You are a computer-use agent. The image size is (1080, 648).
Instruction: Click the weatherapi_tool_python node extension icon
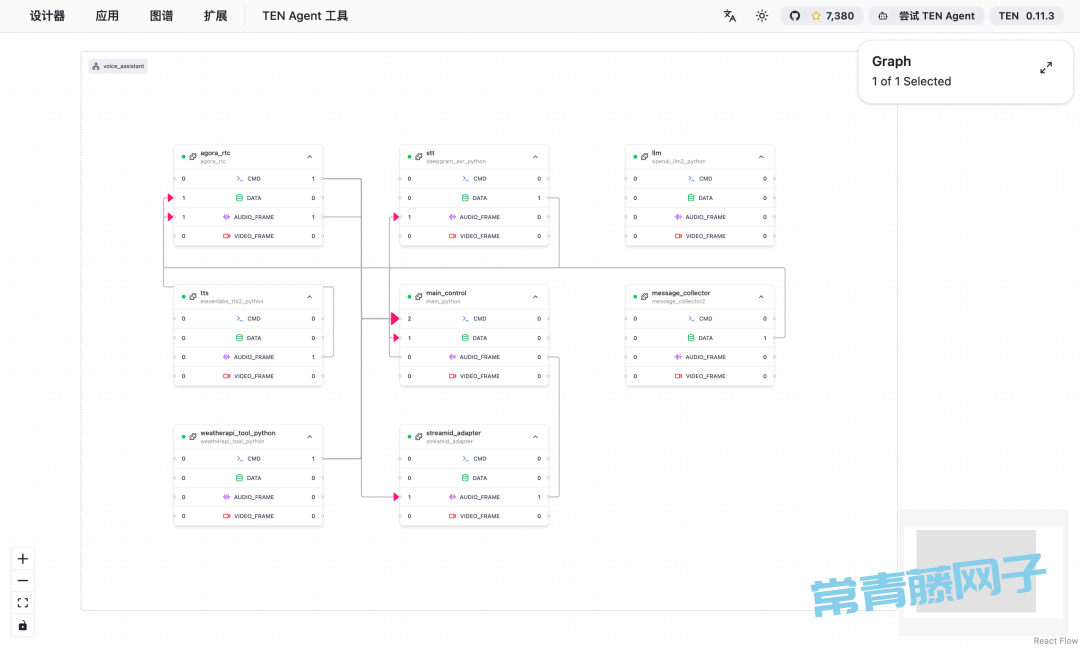193,437
